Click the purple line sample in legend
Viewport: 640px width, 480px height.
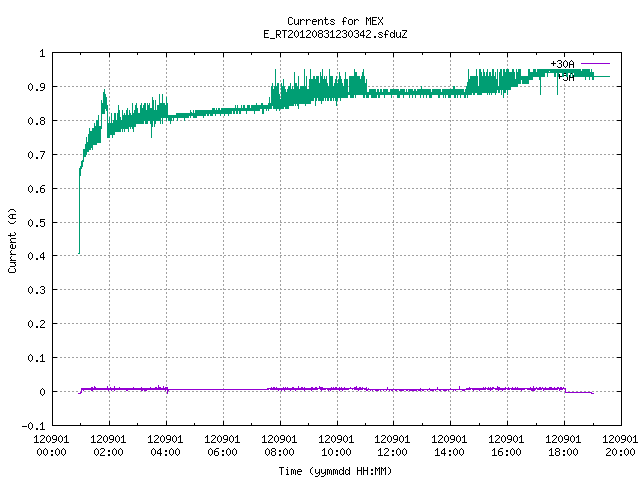(x=595, y=64)
